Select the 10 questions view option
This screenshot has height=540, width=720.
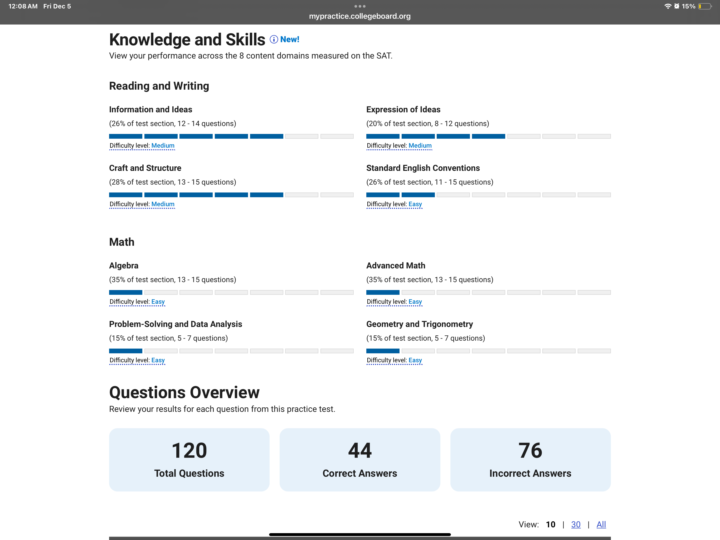point(550,524)
